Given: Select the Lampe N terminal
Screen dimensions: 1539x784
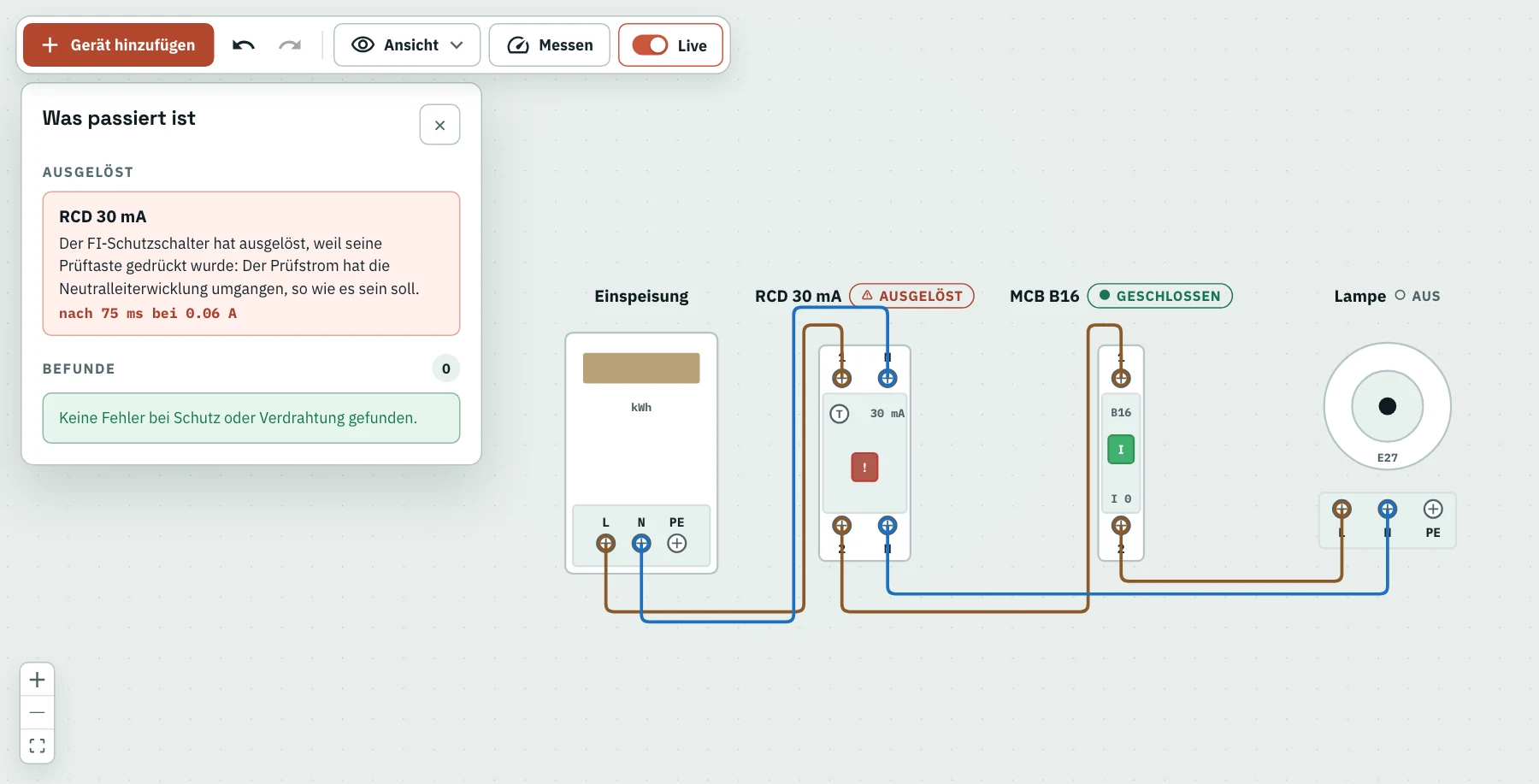Looking at the screenshot, I should pos(1387,510).
